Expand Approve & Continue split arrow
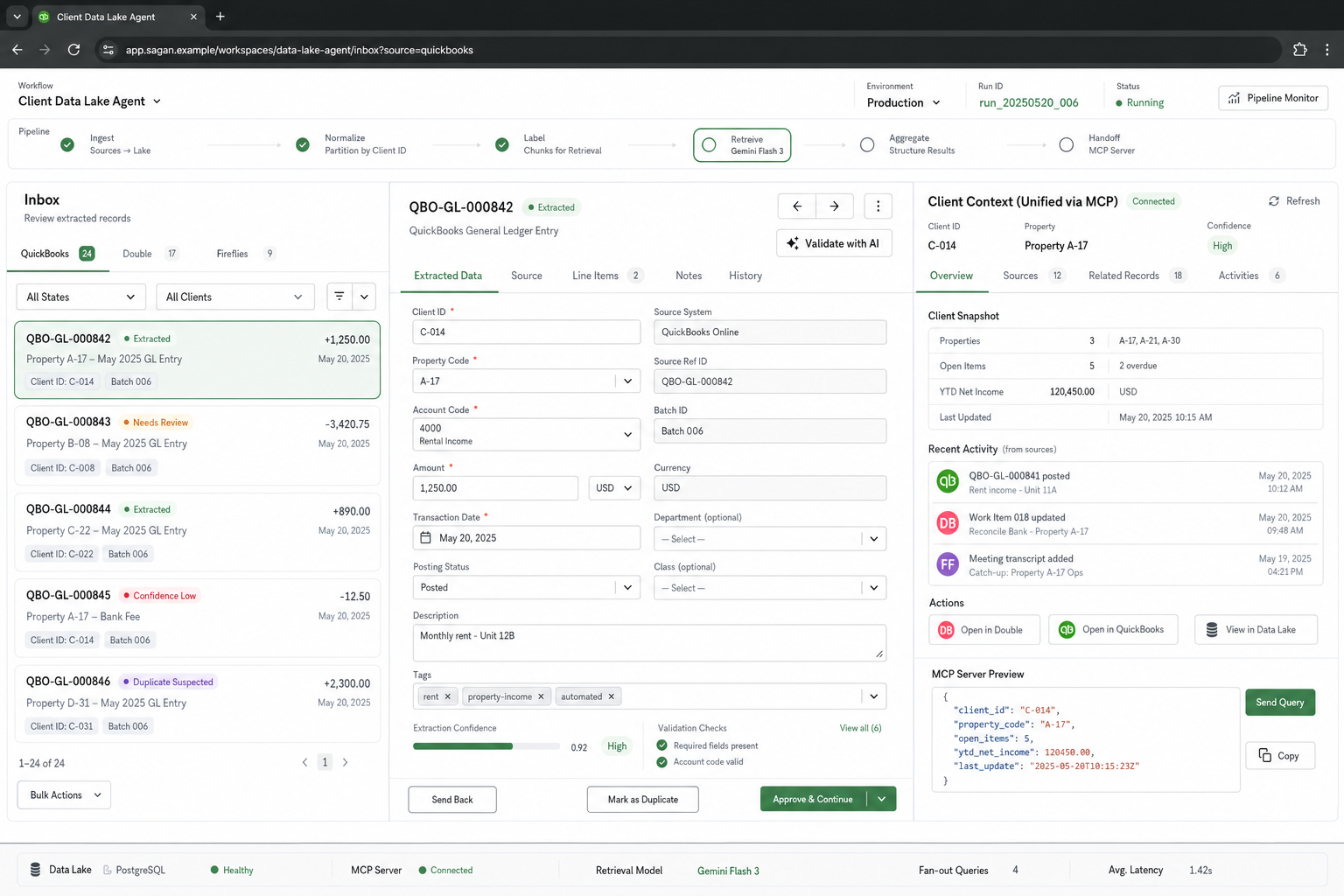This screenshot has height=896, width=1344. (882, 799)
